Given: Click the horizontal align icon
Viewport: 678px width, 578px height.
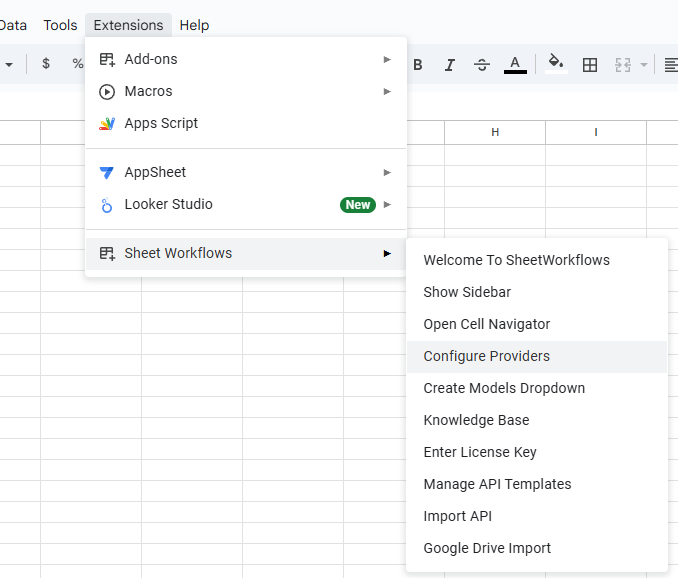Looking at the screenshot, I should (x=670, y=65).
